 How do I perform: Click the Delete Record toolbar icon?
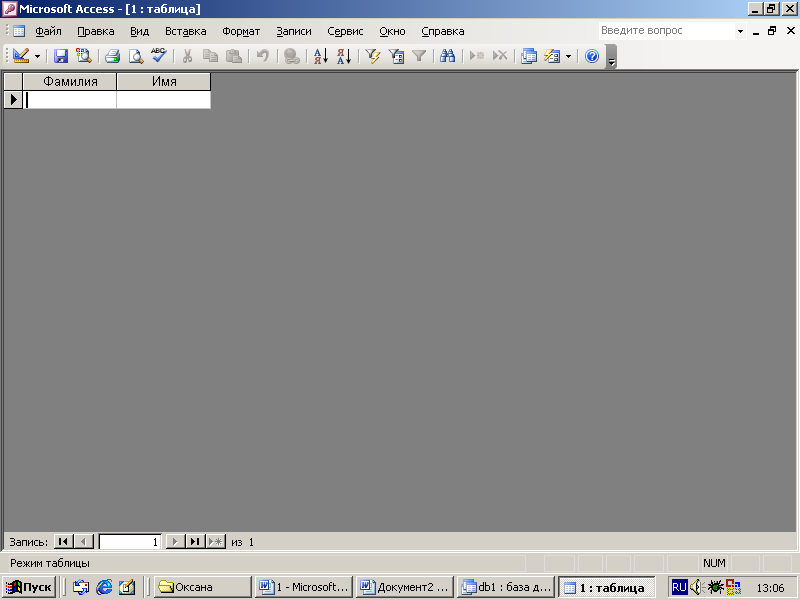pos(500,56)
